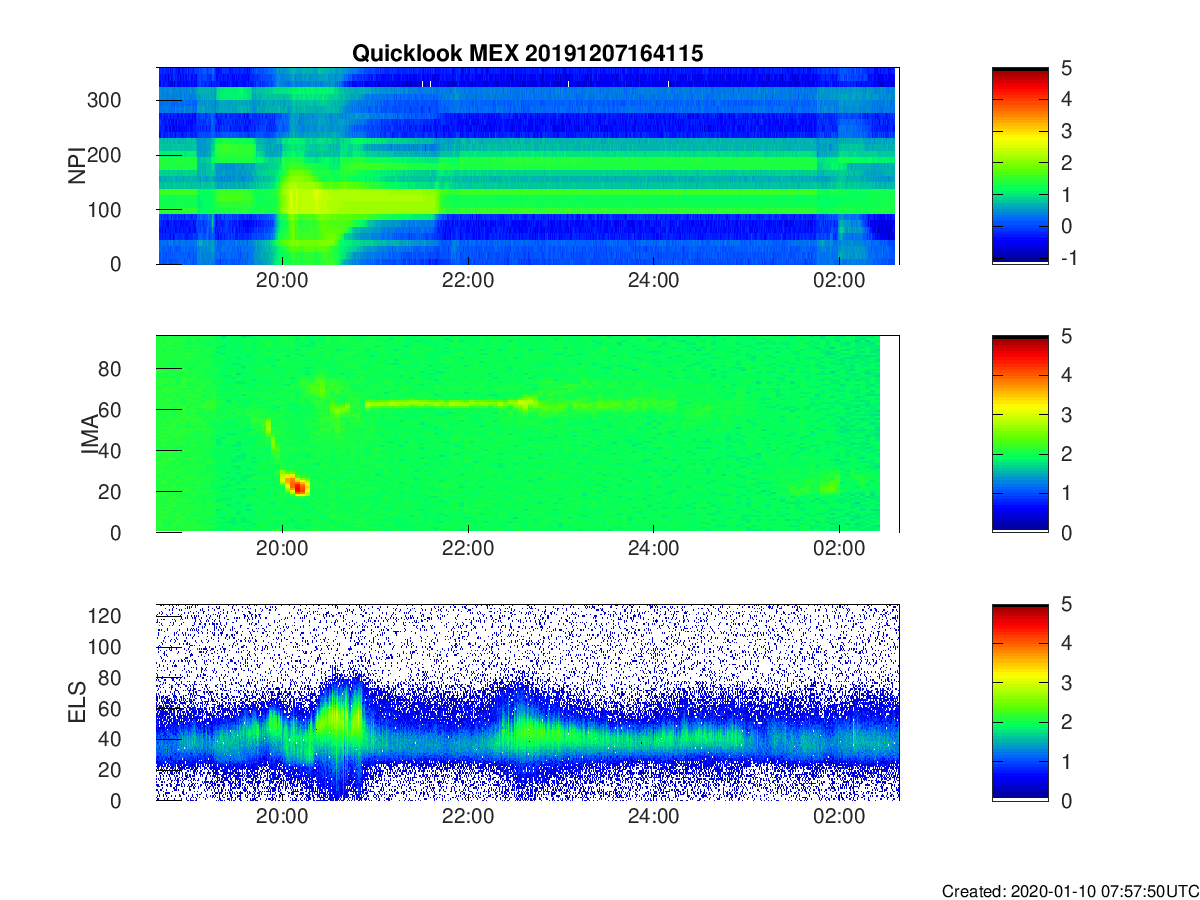The width and height of the screenshot is (1200, 900).
Task: Click the 'Created: 2020-01-10 07:57:50UTC' timestamp
Action: (1070, 890)
